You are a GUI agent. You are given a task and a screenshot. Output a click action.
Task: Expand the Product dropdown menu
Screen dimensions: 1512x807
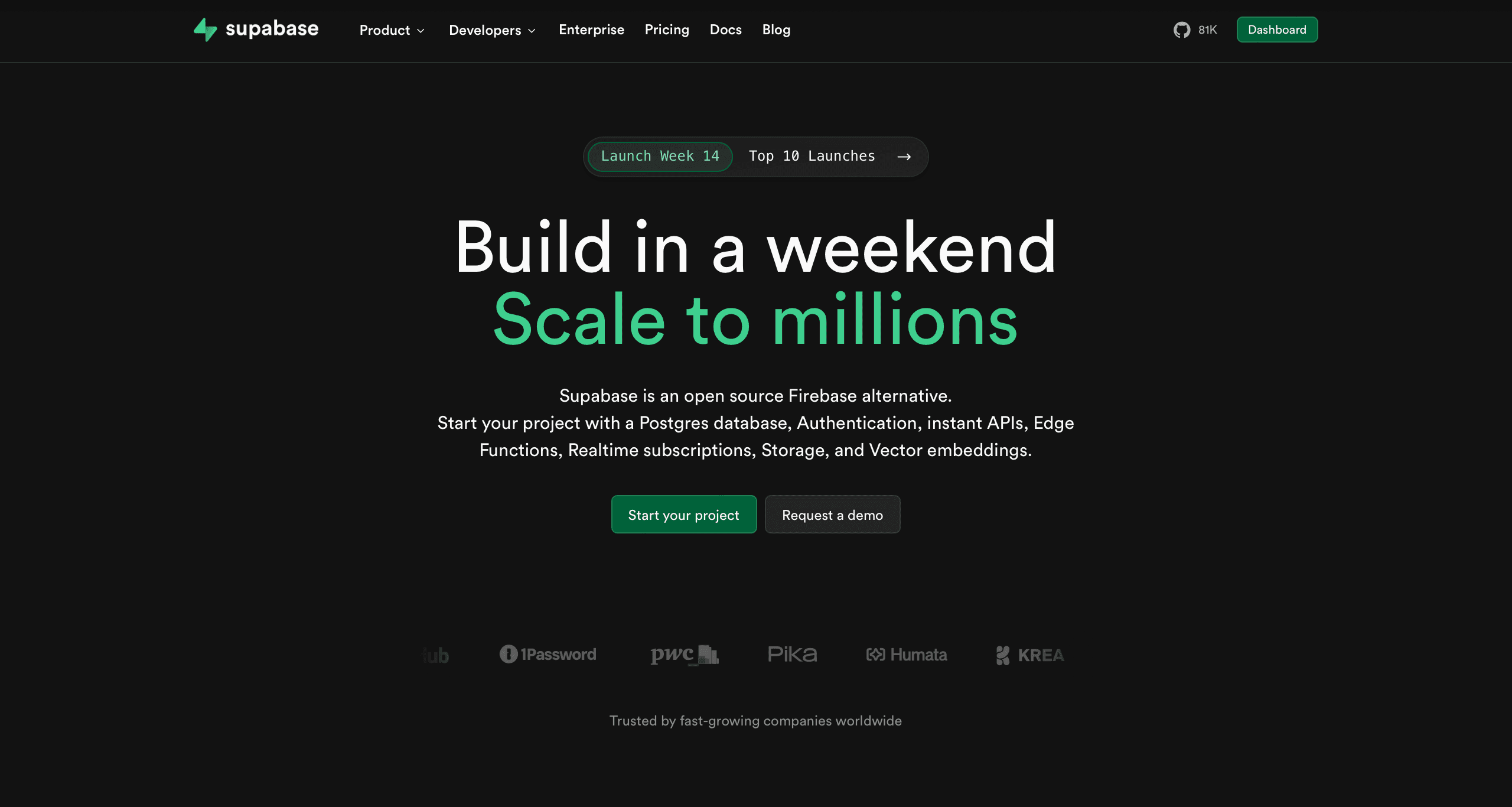pos(392,30)
